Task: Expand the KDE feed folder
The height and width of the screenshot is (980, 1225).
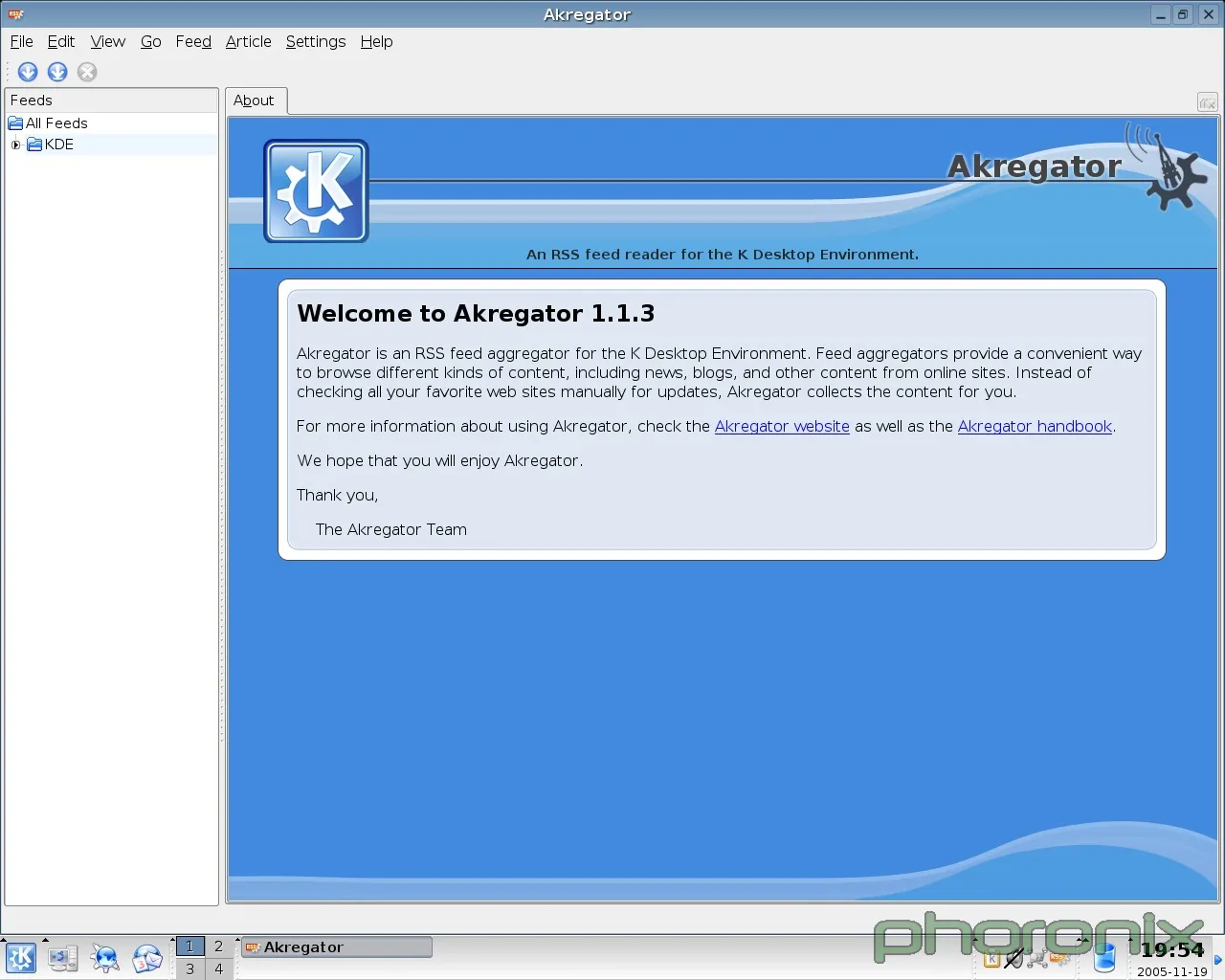Action: [x=15, y=145]
